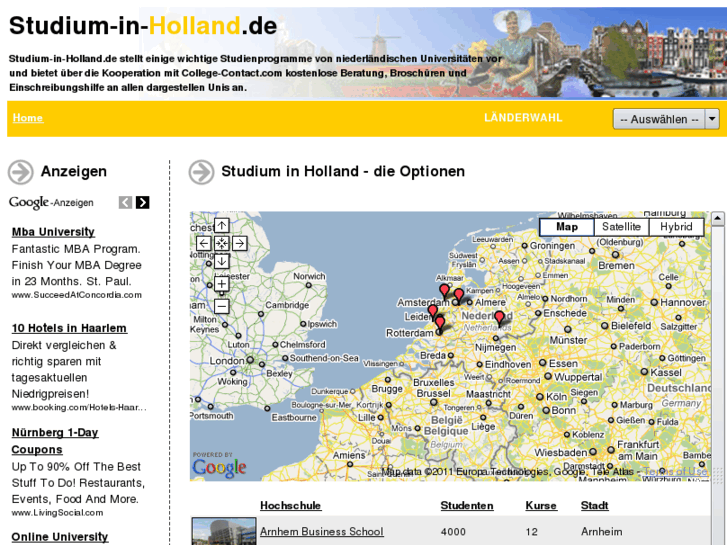This screenshot has height=545, width=727.
Task: Switch map to Satellite view
Action: coord(621,227)
